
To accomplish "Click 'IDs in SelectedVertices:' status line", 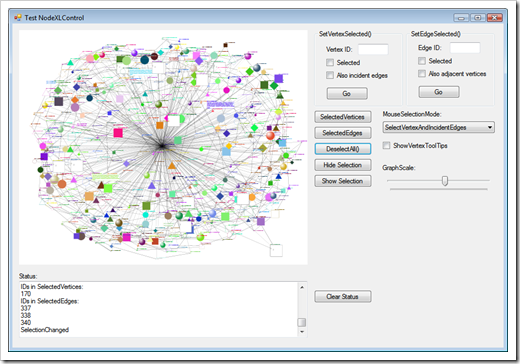I will click(x=52, y=287).
